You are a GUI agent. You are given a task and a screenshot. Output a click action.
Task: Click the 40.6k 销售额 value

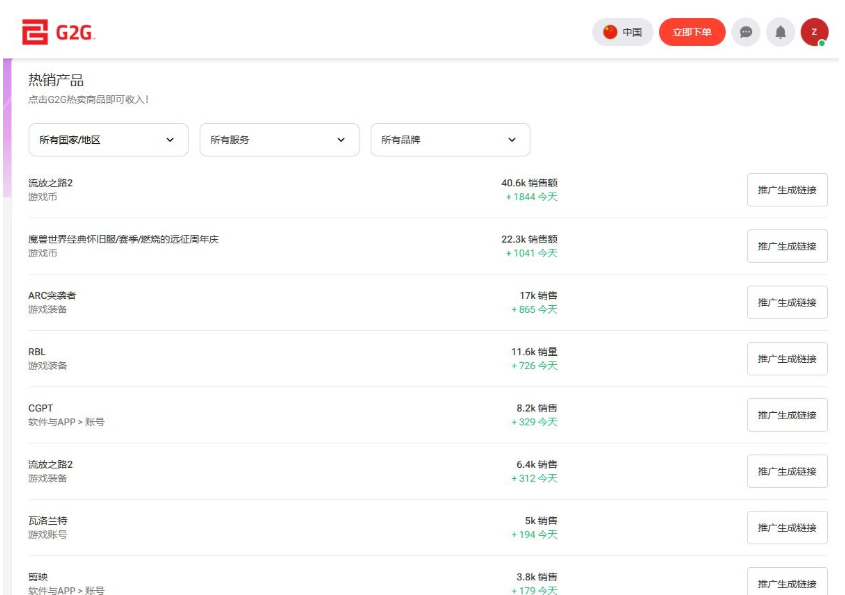click(x=529, y=183)
